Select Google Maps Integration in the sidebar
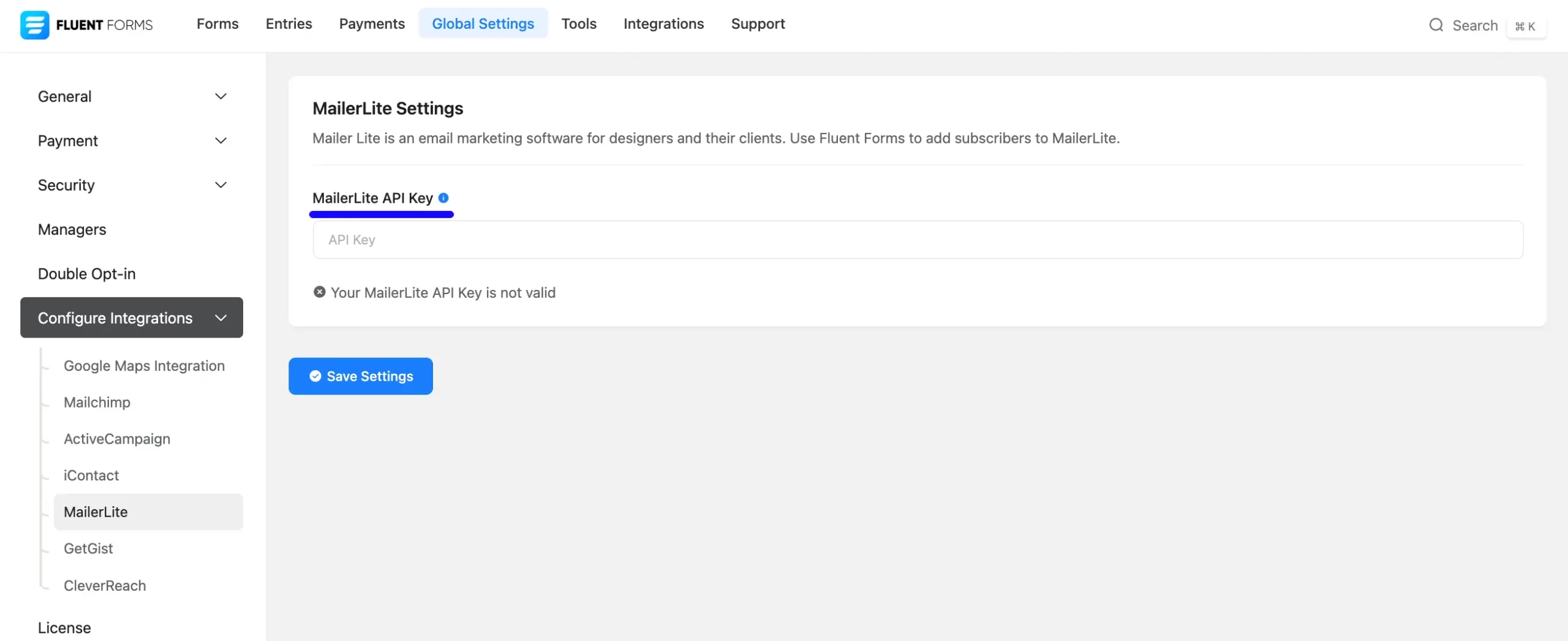Screen dimensions: 1568x641 click(144, 366)
